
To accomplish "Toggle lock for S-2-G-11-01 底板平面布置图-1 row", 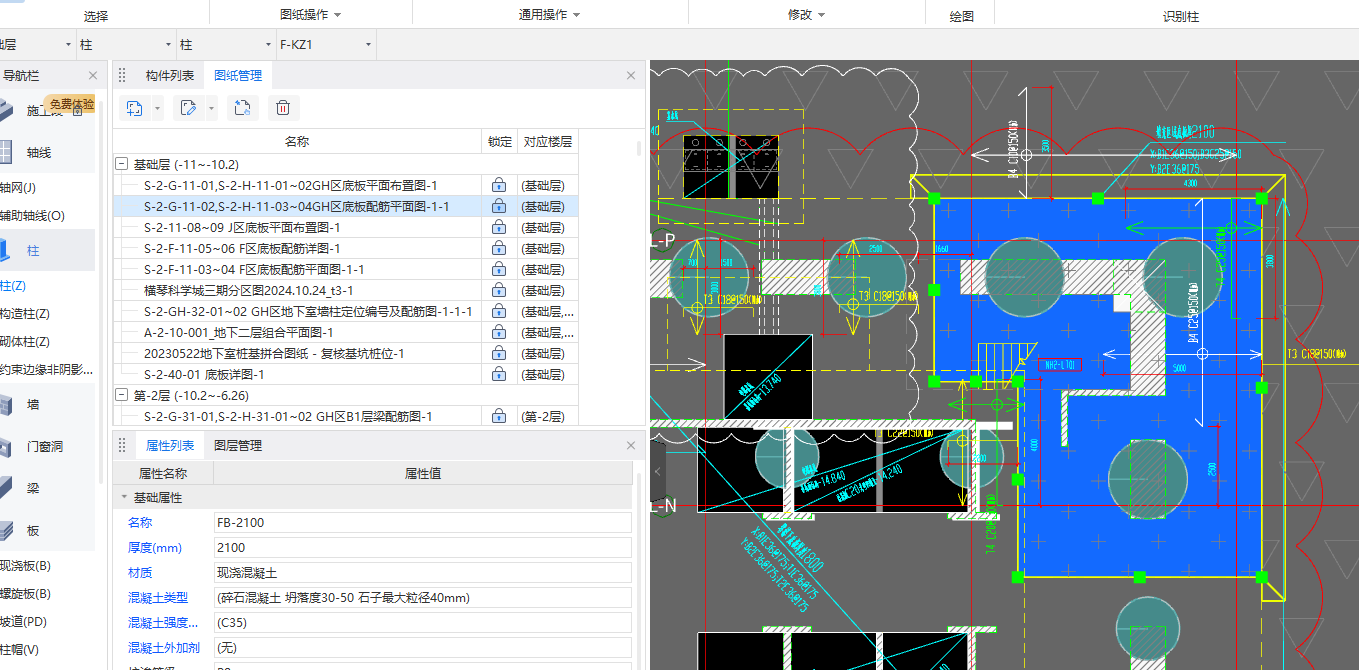I will click(x=498, y=185).
